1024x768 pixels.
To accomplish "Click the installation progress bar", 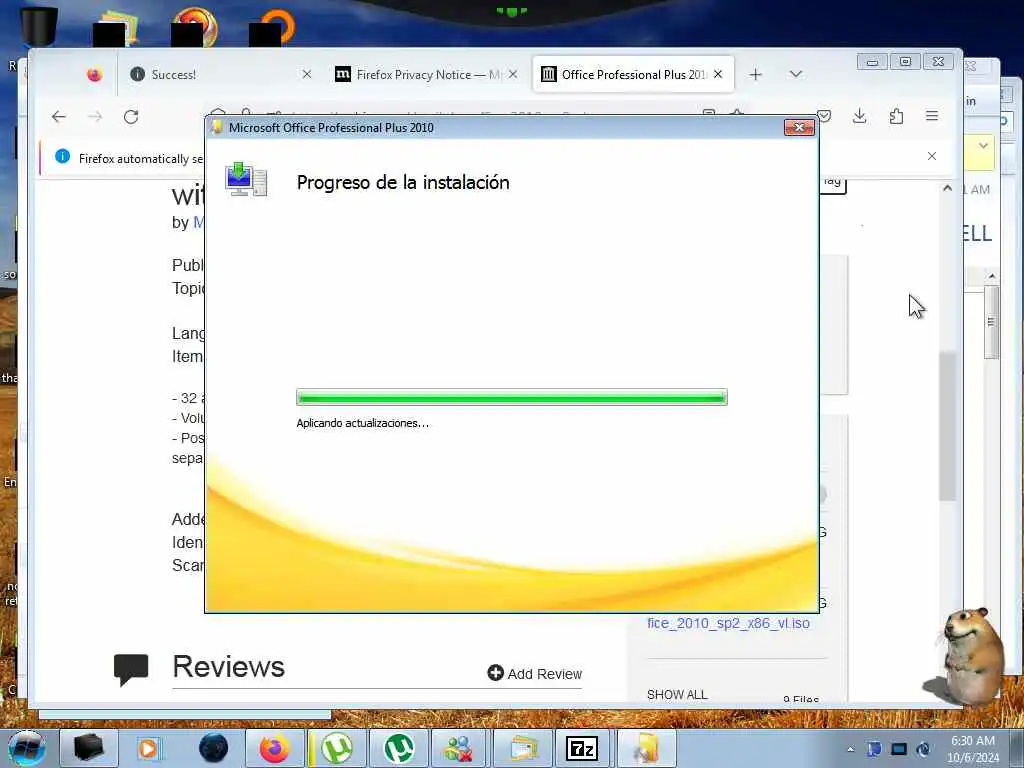I will tap(511, 397).
